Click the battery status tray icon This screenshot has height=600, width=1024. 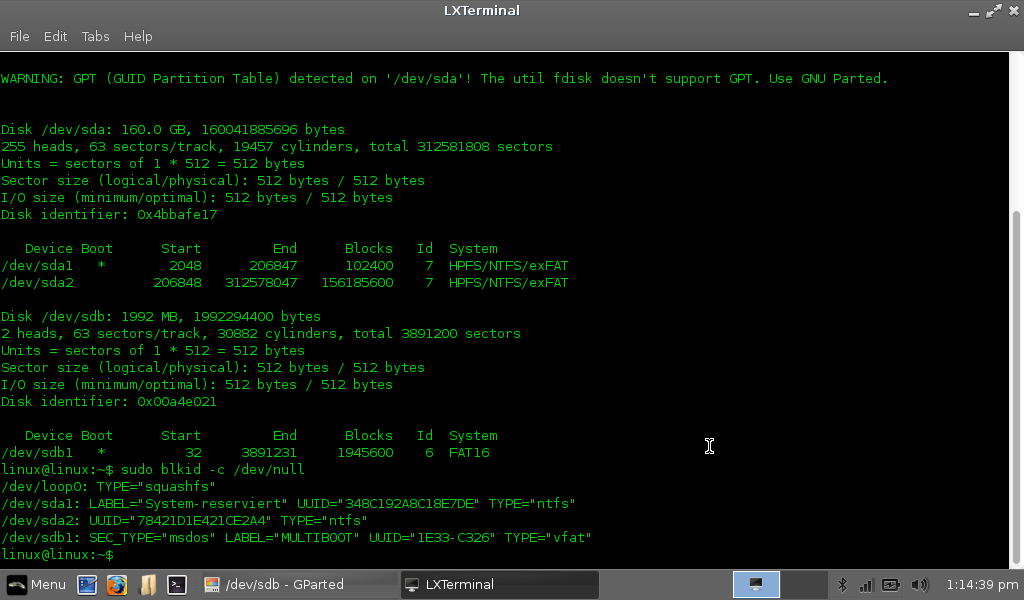[x=890, y=584]
